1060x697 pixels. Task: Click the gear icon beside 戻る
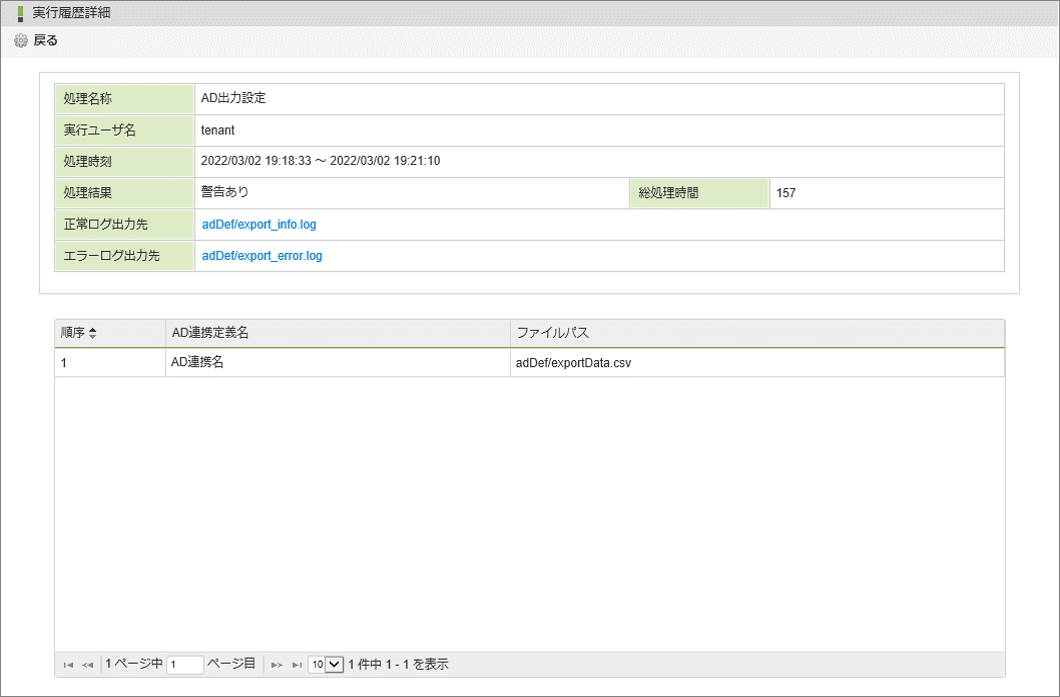coord(21,41)
